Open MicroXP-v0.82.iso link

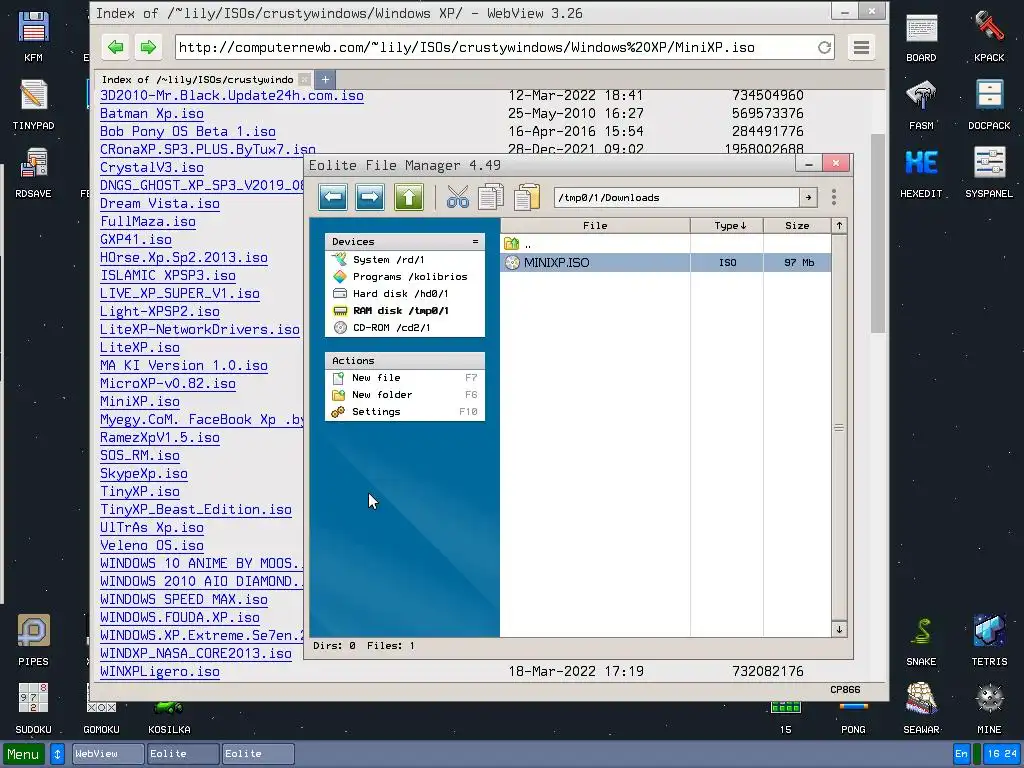168,383
